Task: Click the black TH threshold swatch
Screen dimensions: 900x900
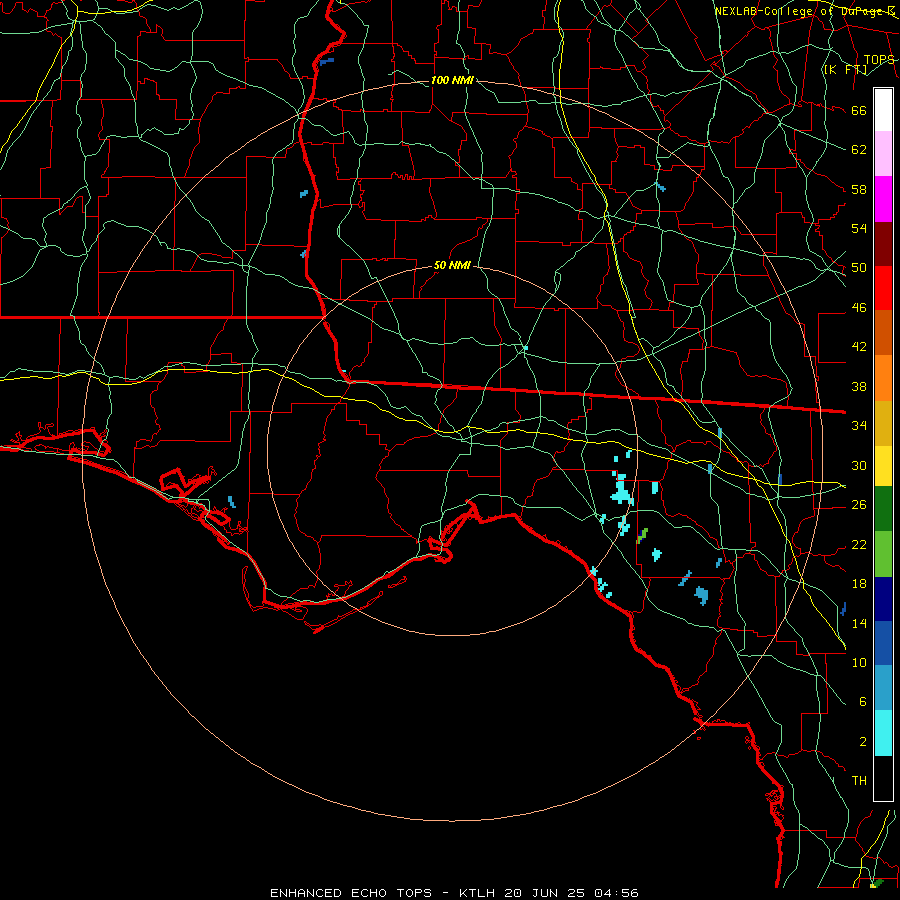Action: tap(883, 778)
